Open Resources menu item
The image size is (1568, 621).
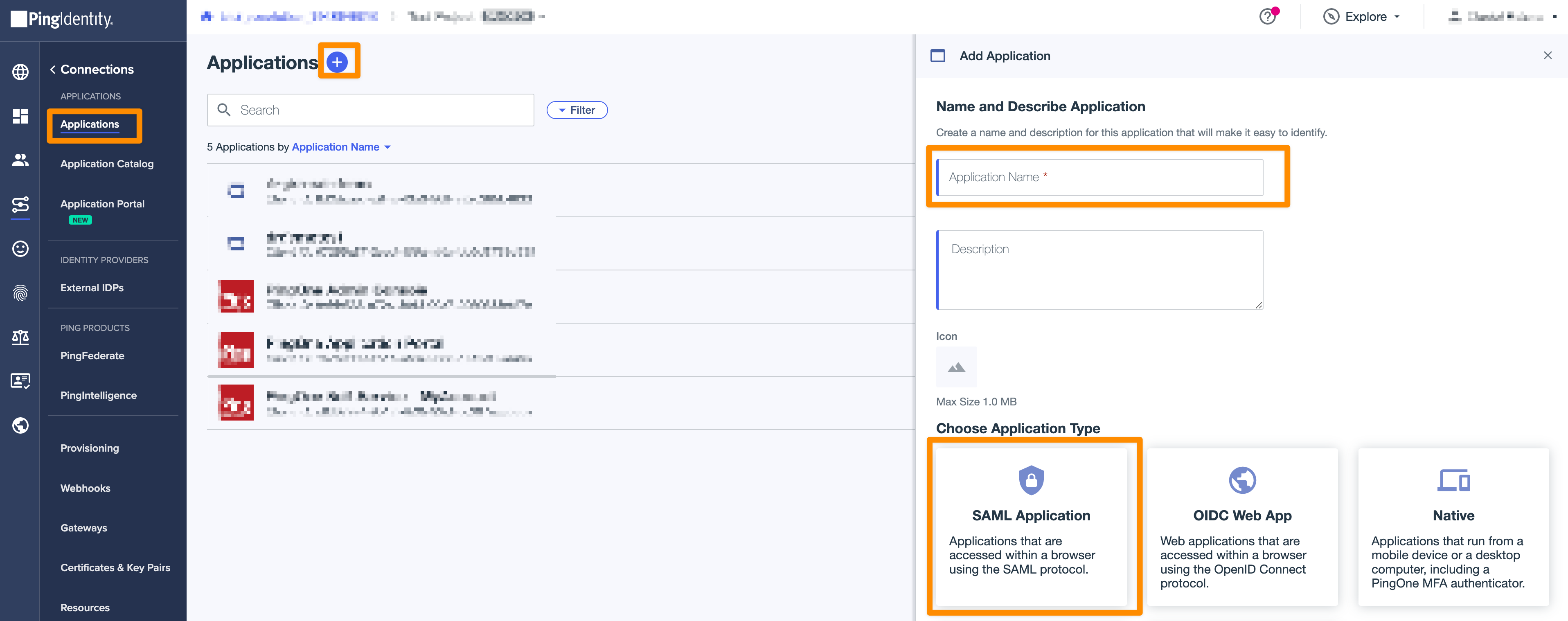coord(85,607)
